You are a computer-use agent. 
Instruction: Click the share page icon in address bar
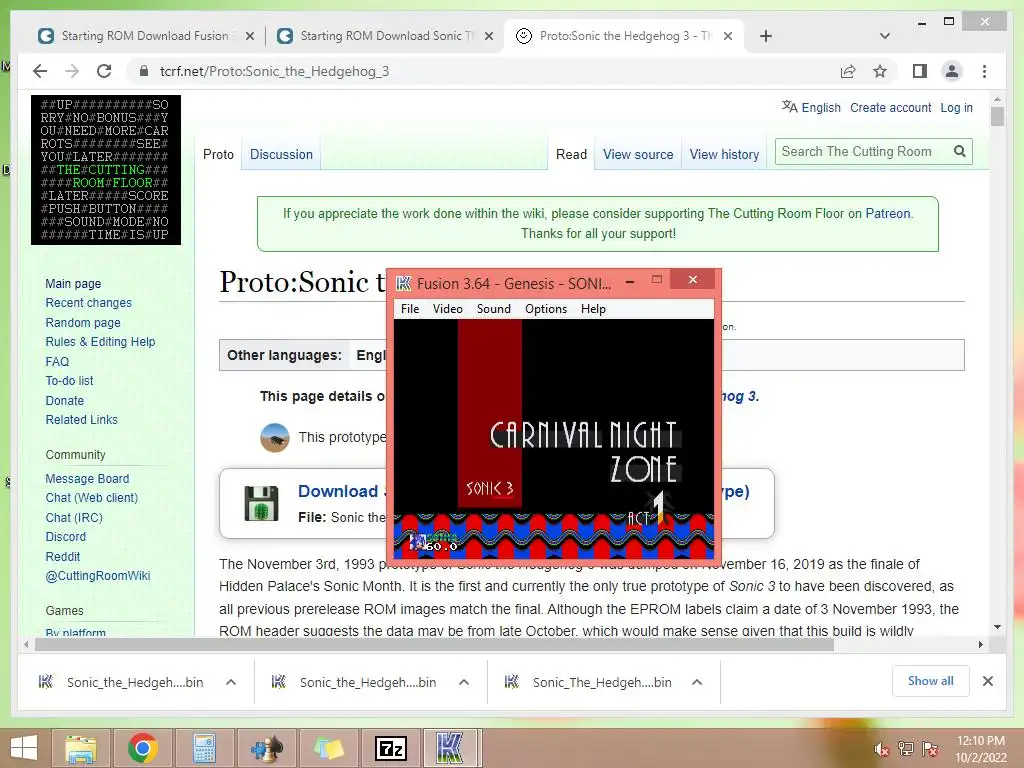pos(848,71)
